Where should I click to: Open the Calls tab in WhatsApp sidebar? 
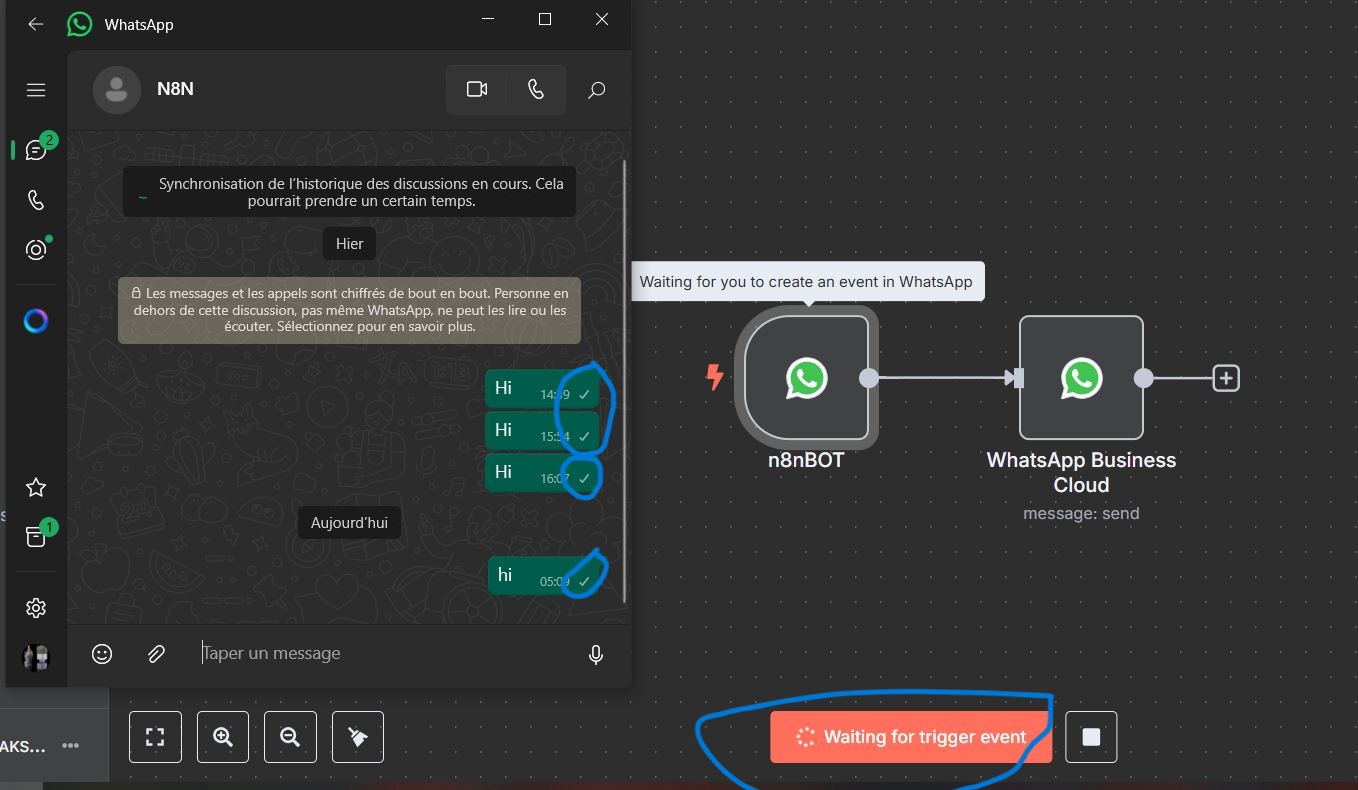[x=35, y=199]
